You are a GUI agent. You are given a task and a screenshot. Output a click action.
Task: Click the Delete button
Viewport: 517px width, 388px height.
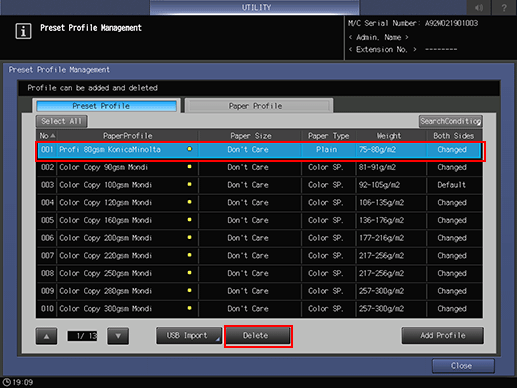click(x=258, y=336)
